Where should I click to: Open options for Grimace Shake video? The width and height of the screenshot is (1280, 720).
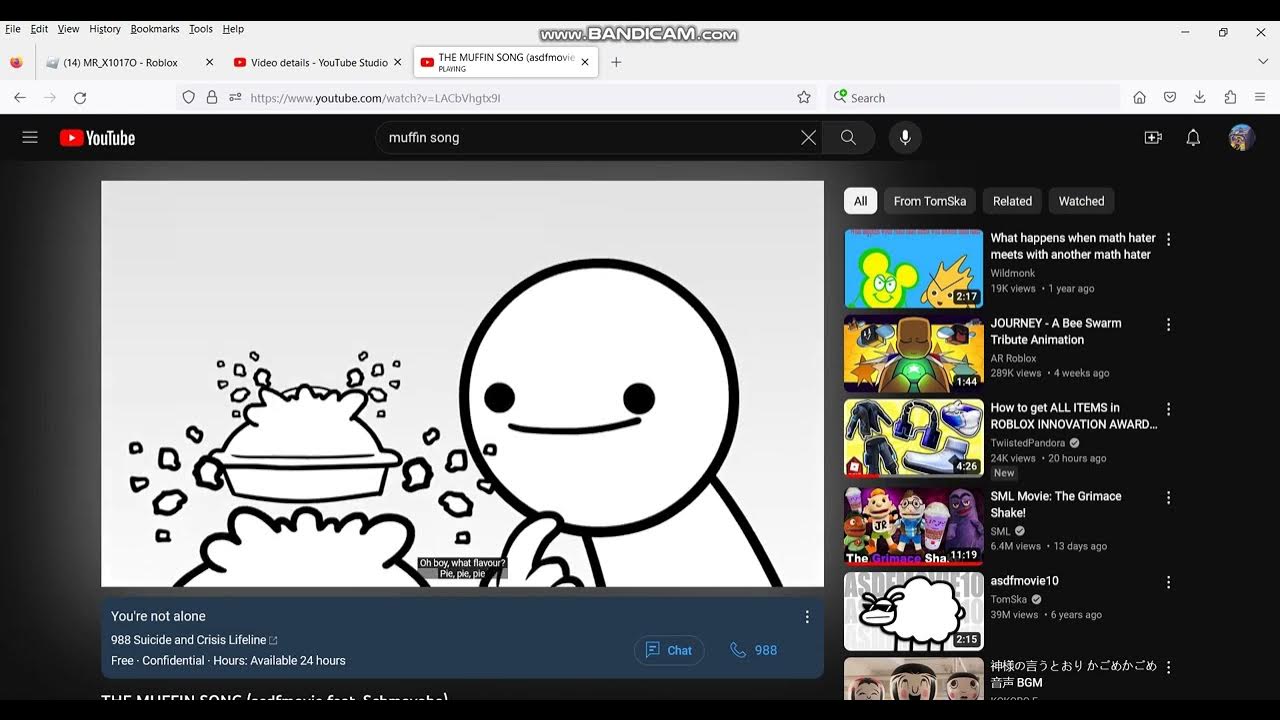click(x=1168, y=497)
